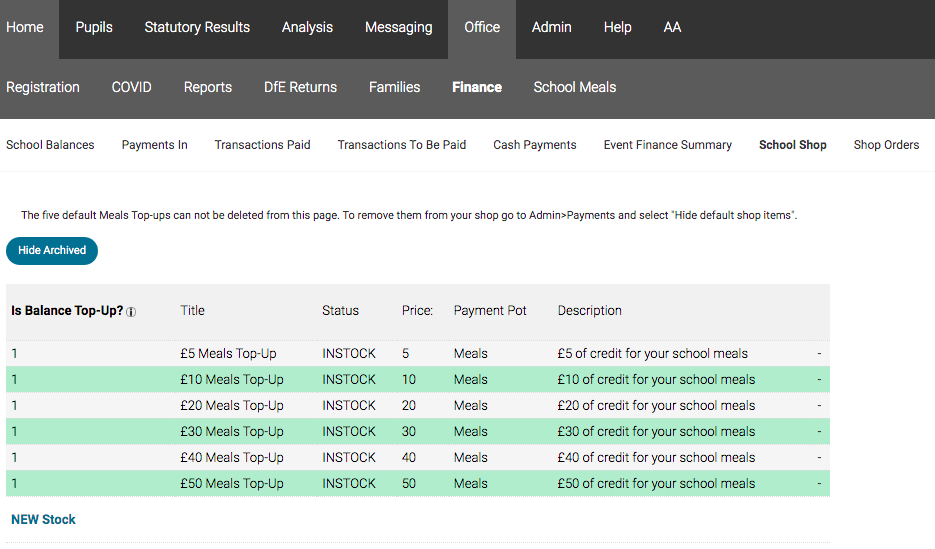Navigate to the Families section
The height and width of the screenshot is (549, 935).
tap(394, 87)
